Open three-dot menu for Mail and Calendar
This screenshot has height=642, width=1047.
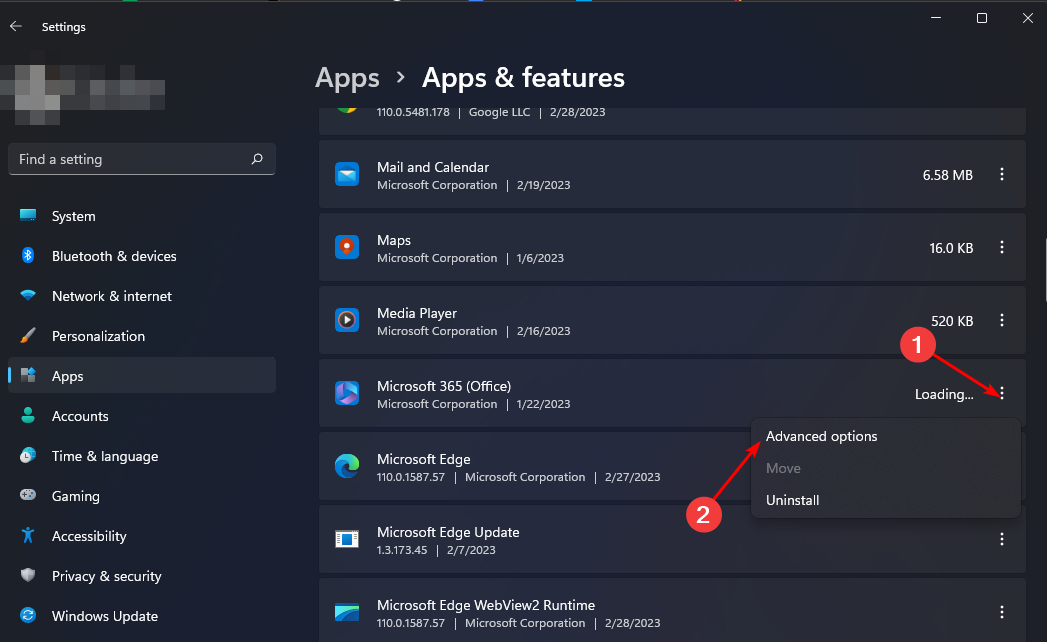(x=1002, y=174)
